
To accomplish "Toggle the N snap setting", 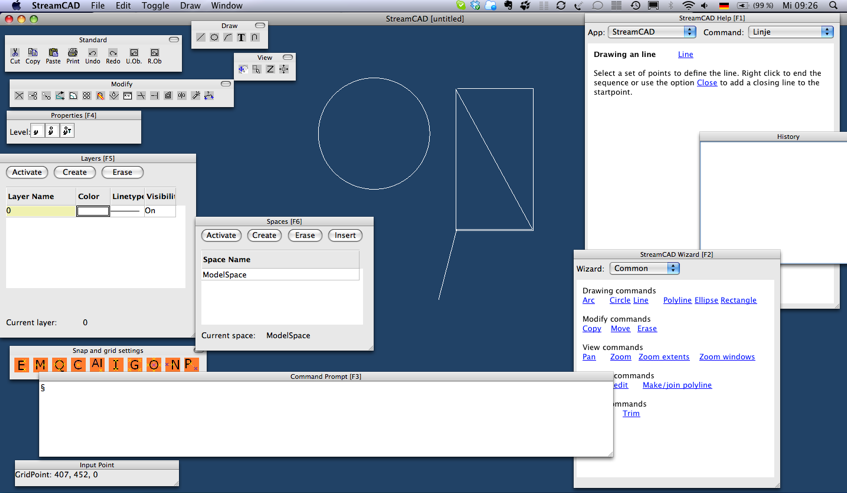I will (173, 365).
